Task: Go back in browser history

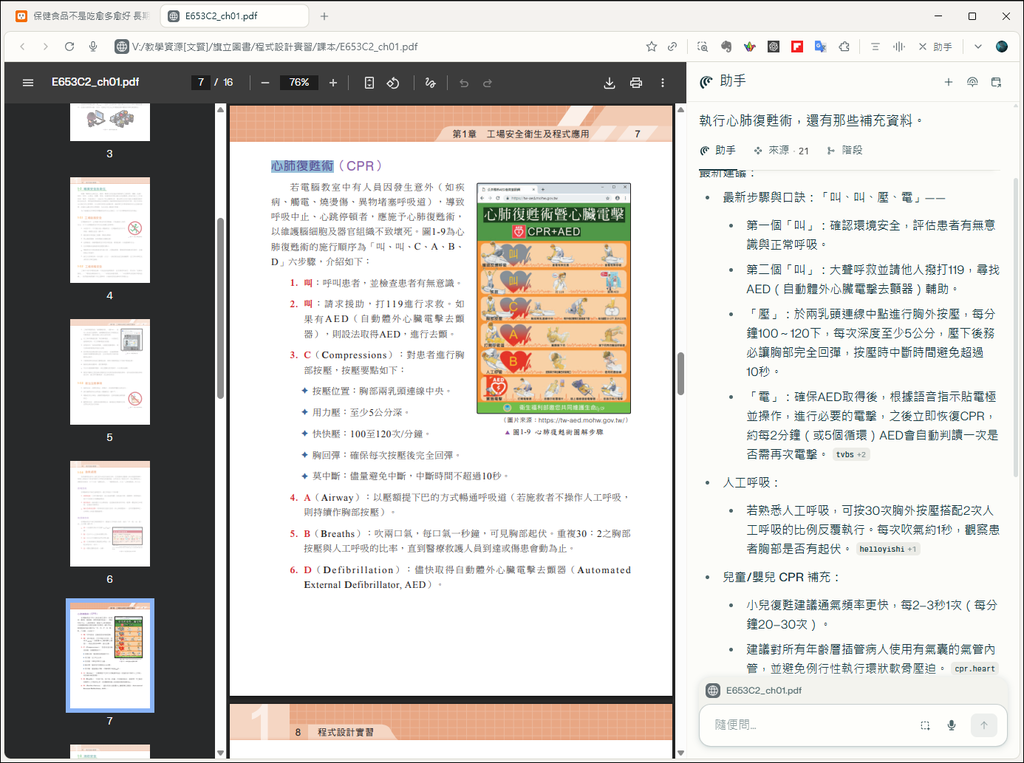Action: (x=23, y=46)
